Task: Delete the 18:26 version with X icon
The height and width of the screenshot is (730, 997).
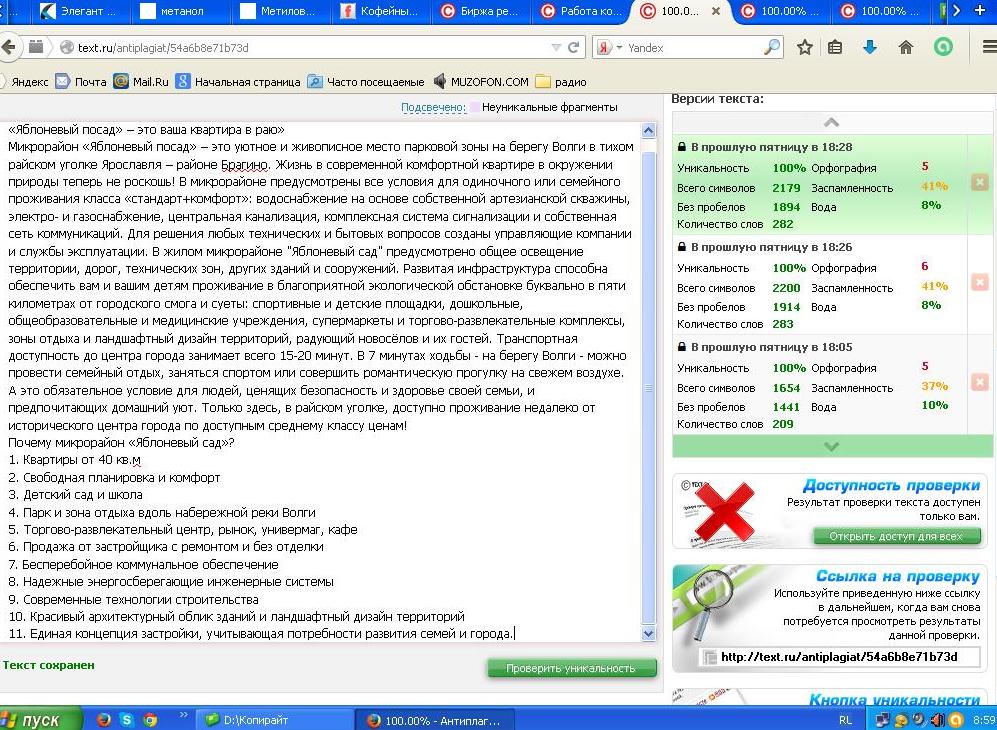Action: (x=980, y=282)
